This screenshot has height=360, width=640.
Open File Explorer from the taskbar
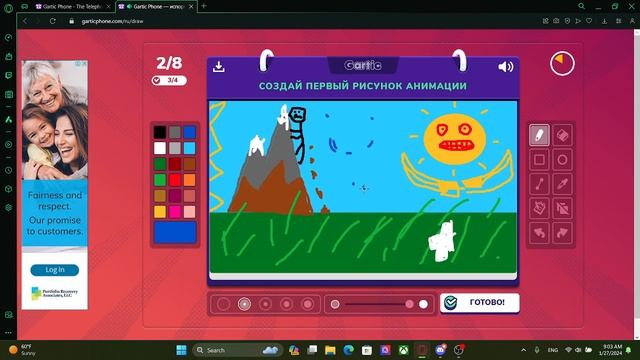(x=330, y=350)
